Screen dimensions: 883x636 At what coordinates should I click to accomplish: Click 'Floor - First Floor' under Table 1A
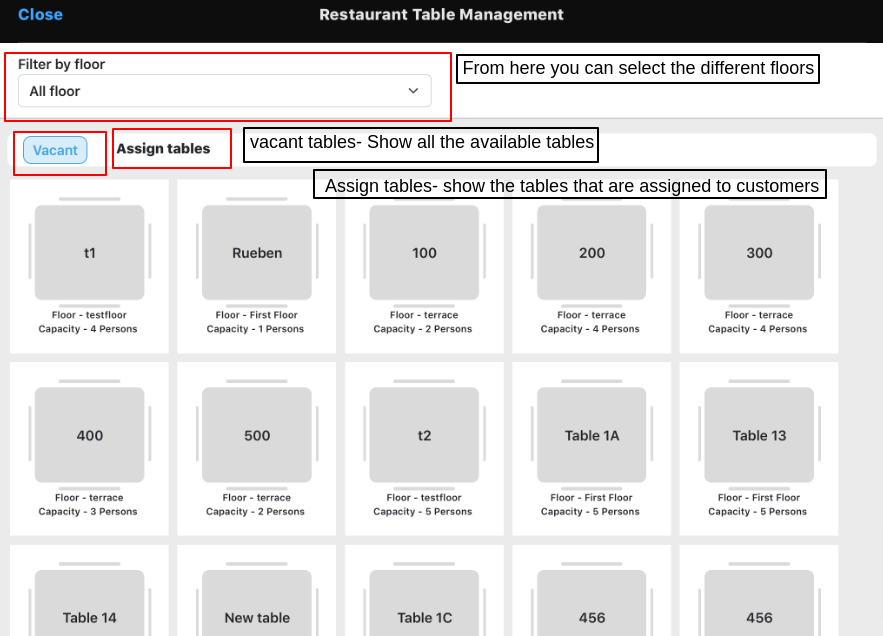point(591,497)
